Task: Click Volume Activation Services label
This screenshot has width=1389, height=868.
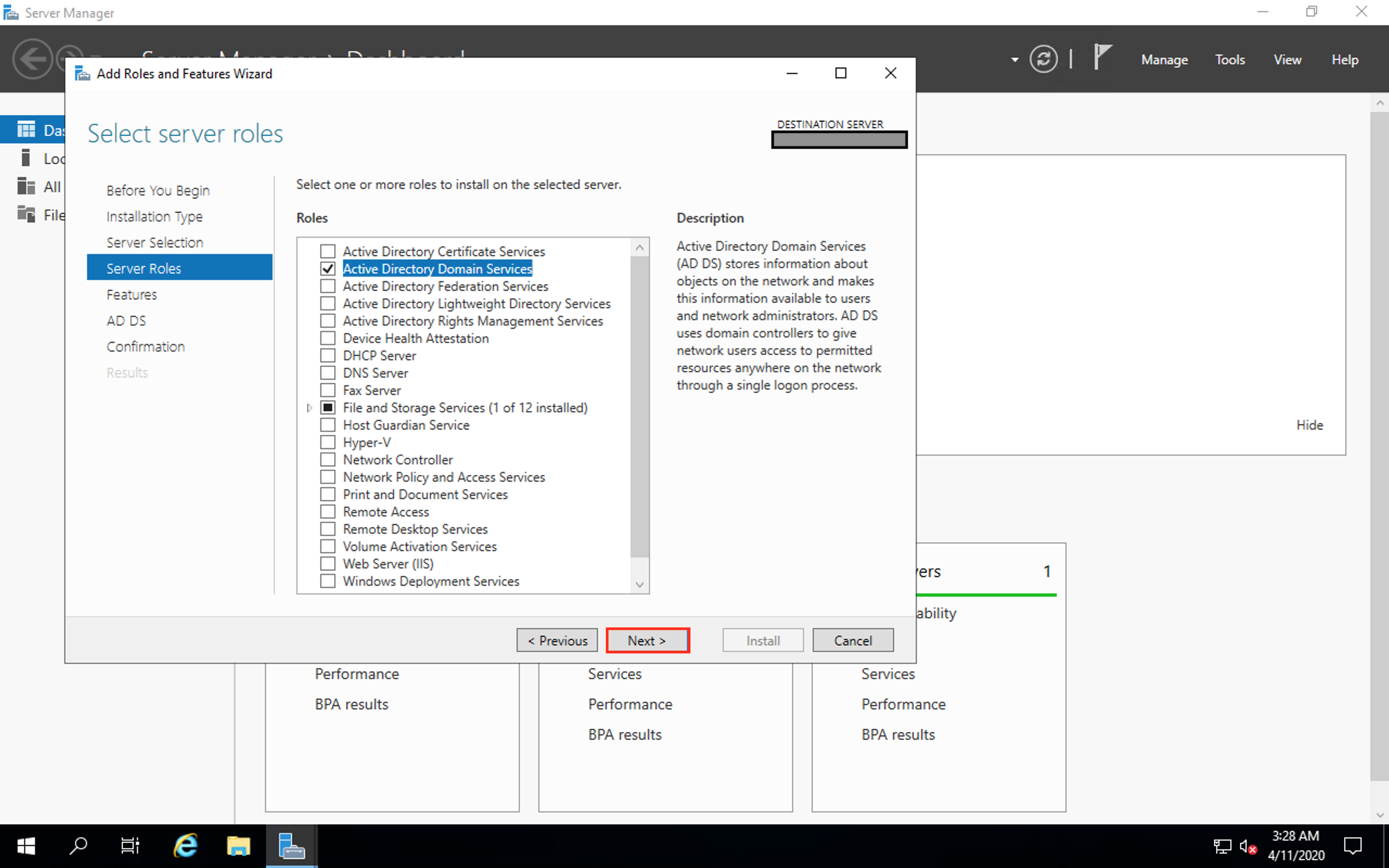Action: 419,546
